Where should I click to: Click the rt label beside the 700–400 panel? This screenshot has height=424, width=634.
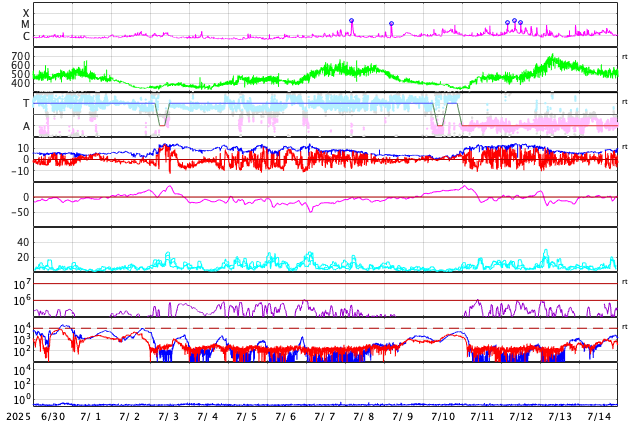click(x=625, y=57)
